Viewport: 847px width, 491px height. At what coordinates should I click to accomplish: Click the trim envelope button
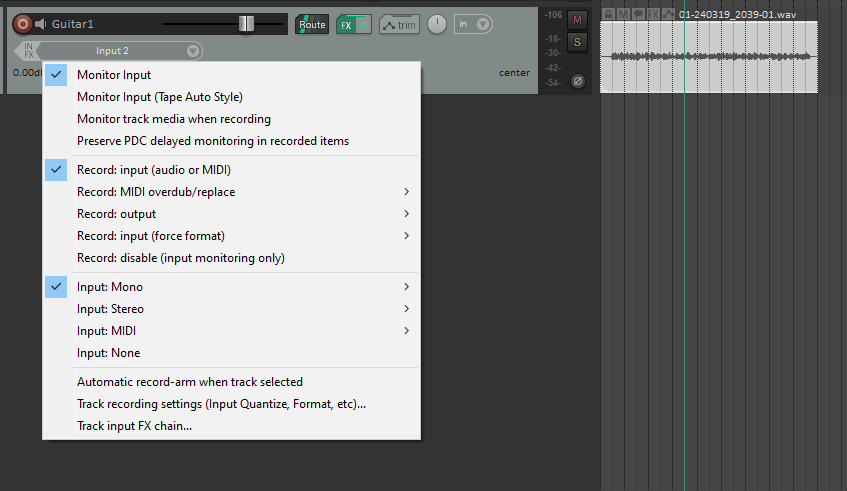coord(398,24)
